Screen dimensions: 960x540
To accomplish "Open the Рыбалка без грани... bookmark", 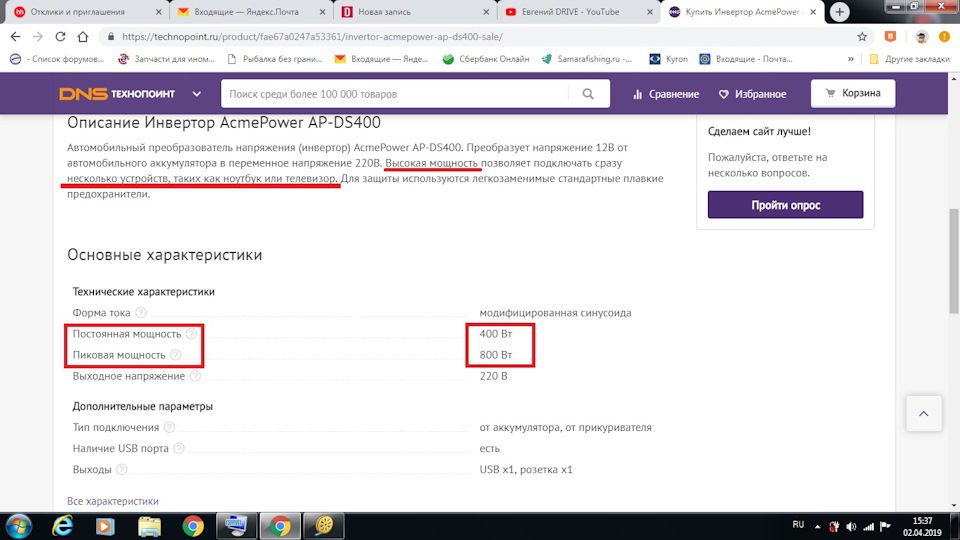I will (274, 59).
